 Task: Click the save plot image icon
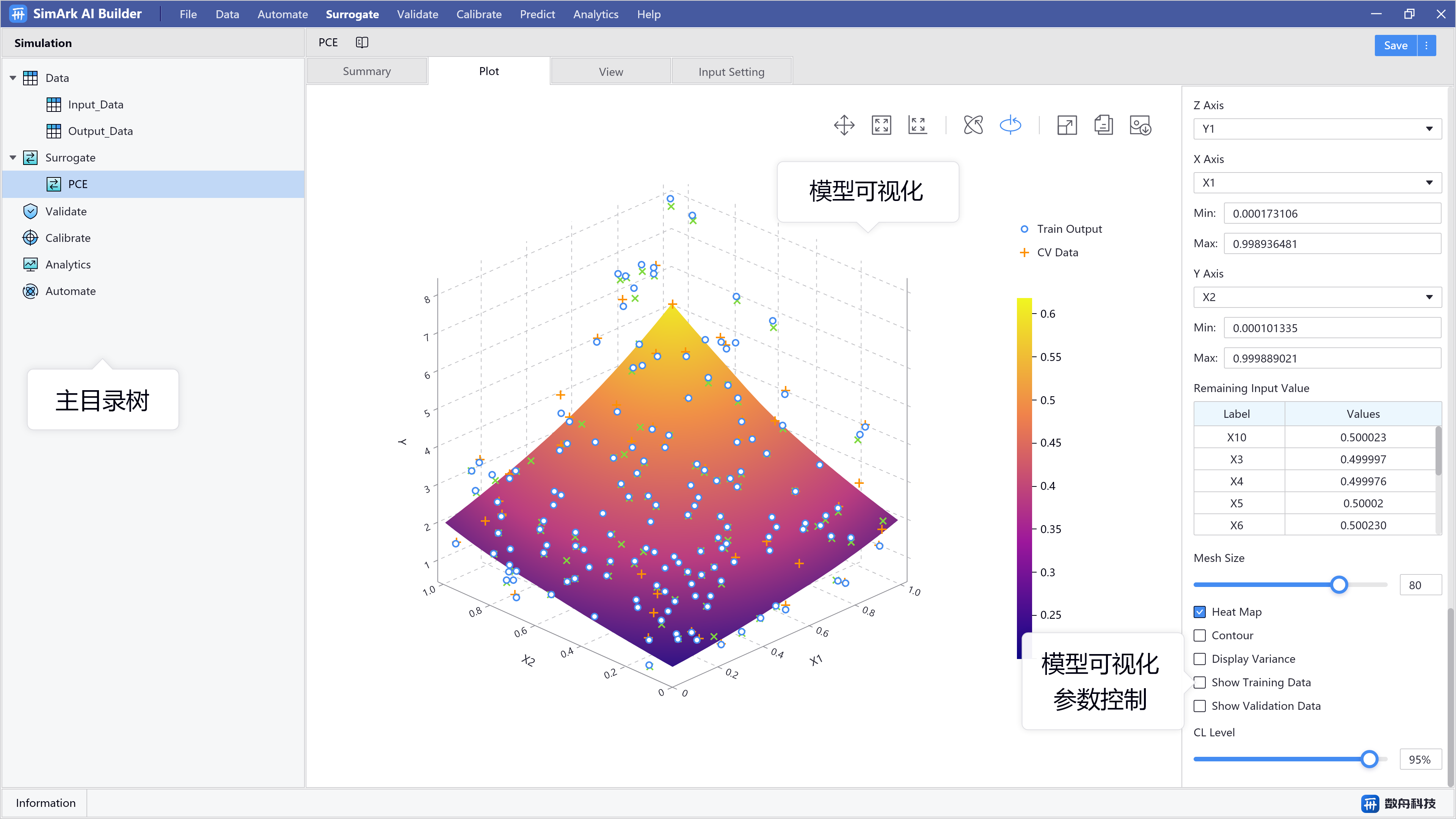pyautogui.click(x=1140, y=125)
